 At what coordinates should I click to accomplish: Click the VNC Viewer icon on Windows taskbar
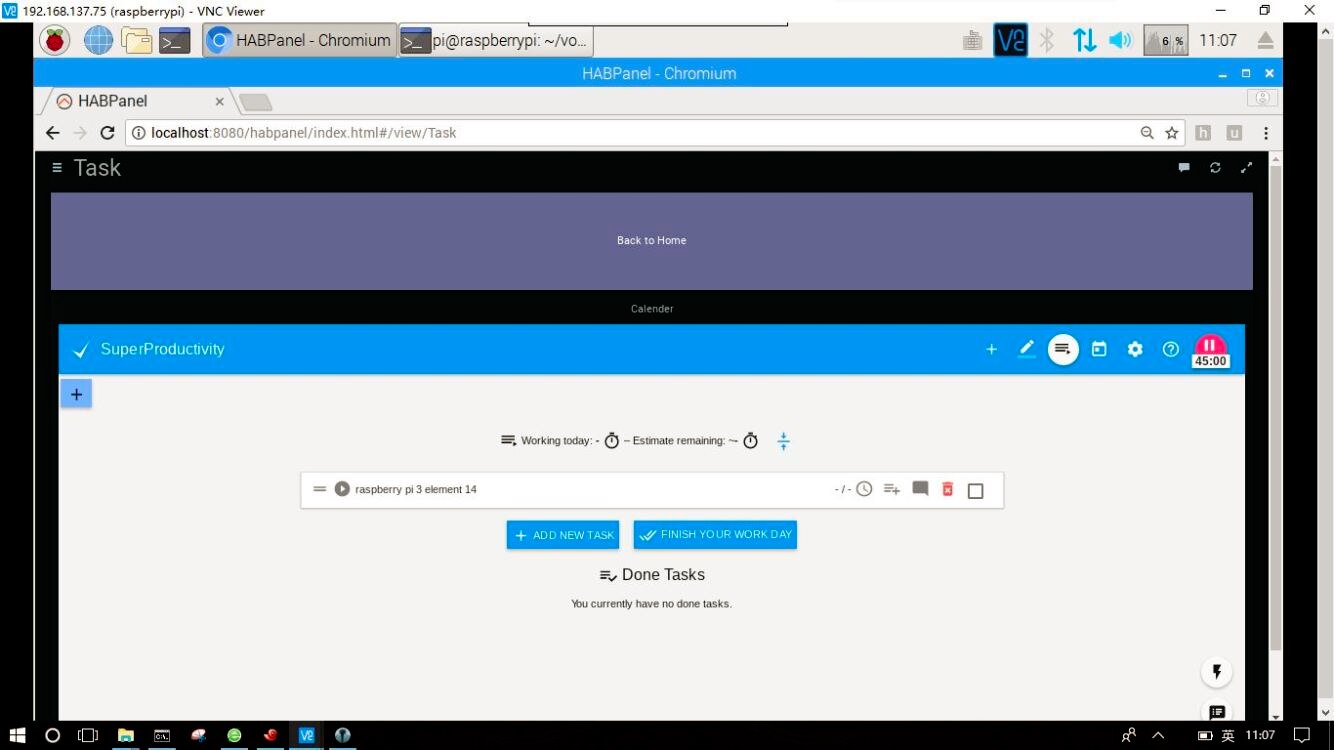pos(307,735)
